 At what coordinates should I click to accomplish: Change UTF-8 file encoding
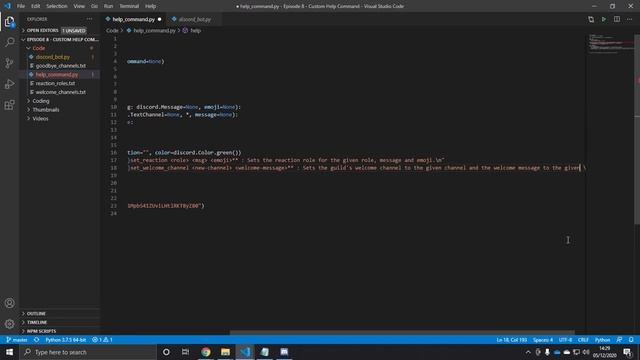565,340
